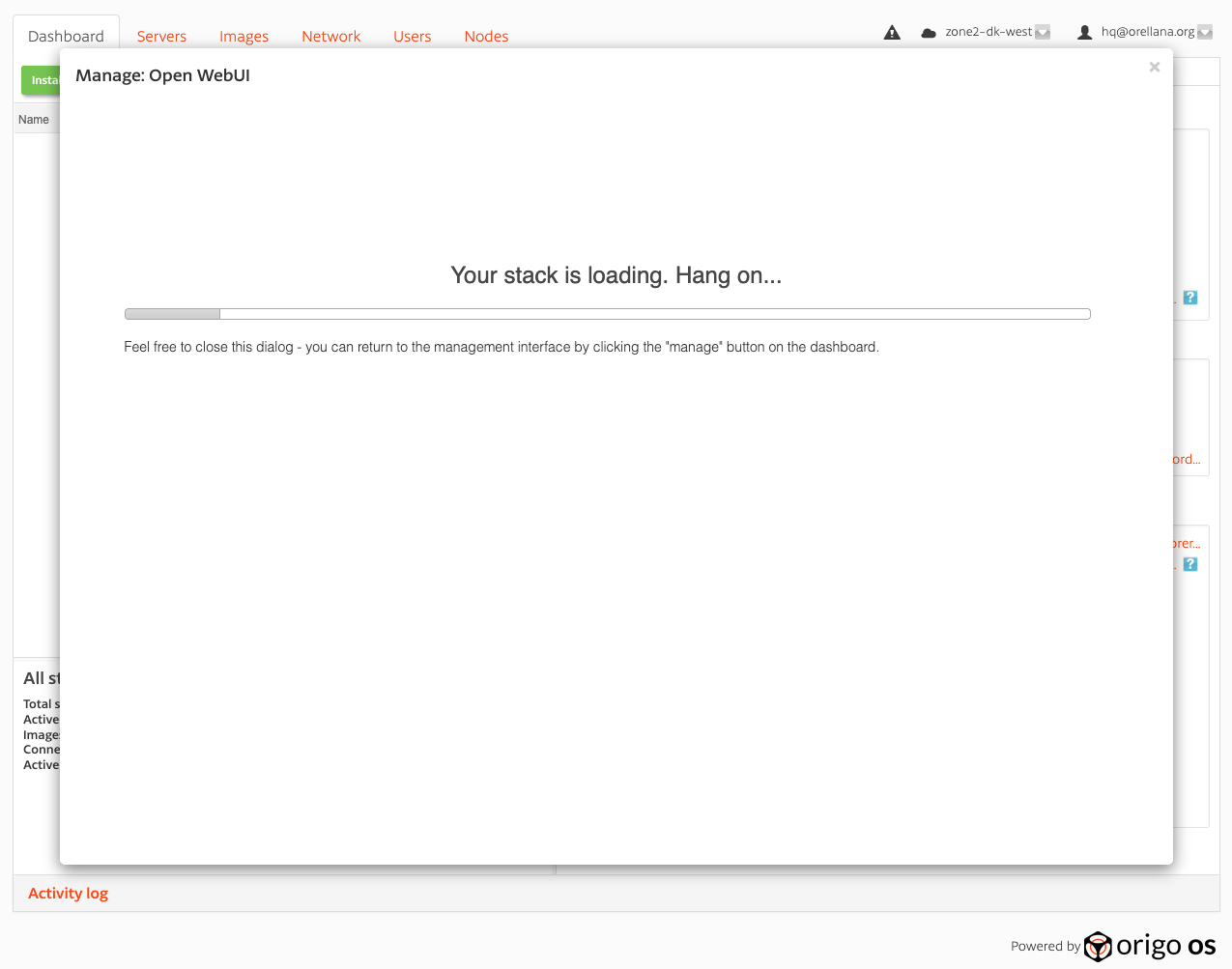This screenshot has height=969, width=1232.
Task: Click the help icon beneath the 'orer...' link
Action: (x=1190, y=564)
